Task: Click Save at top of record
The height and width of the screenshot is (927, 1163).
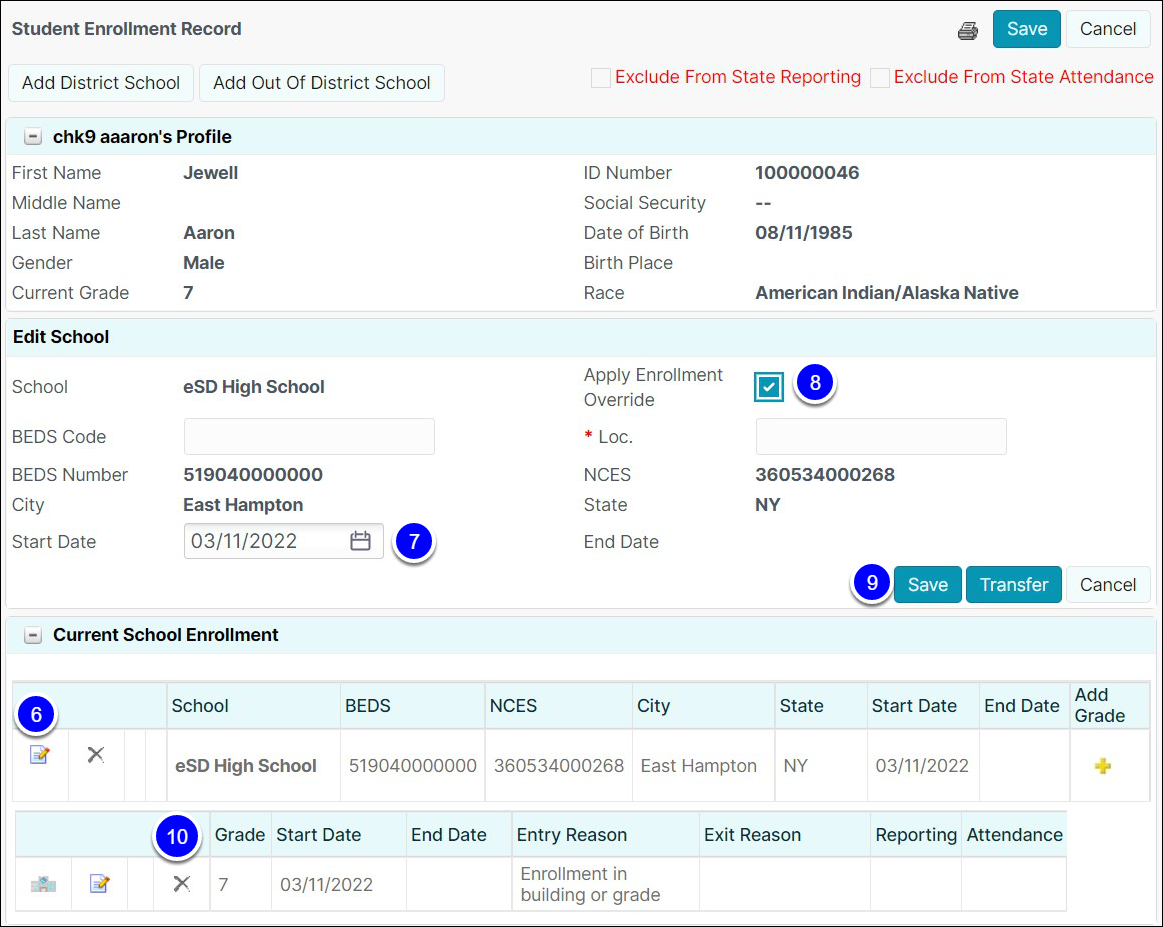Action: click(1027, 29)
